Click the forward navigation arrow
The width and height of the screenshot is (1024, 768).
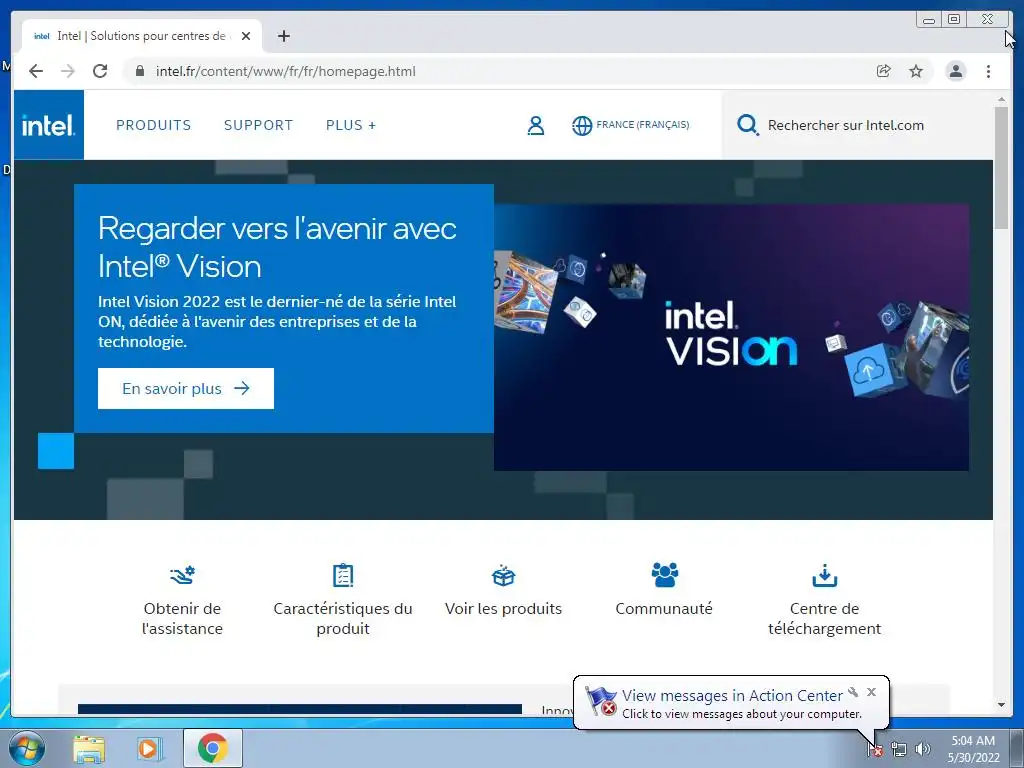pos(68,71)
